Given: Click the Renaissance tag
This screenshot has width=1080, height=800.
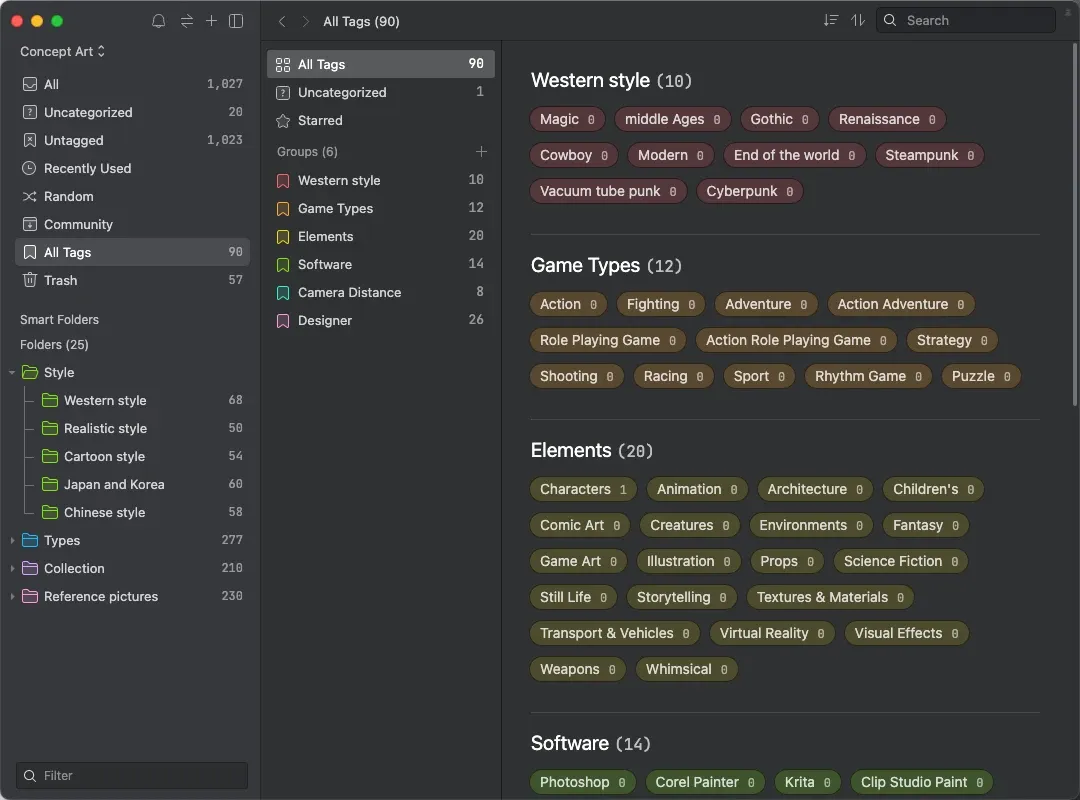Looking at the screenshot, I should coord(886,119).
